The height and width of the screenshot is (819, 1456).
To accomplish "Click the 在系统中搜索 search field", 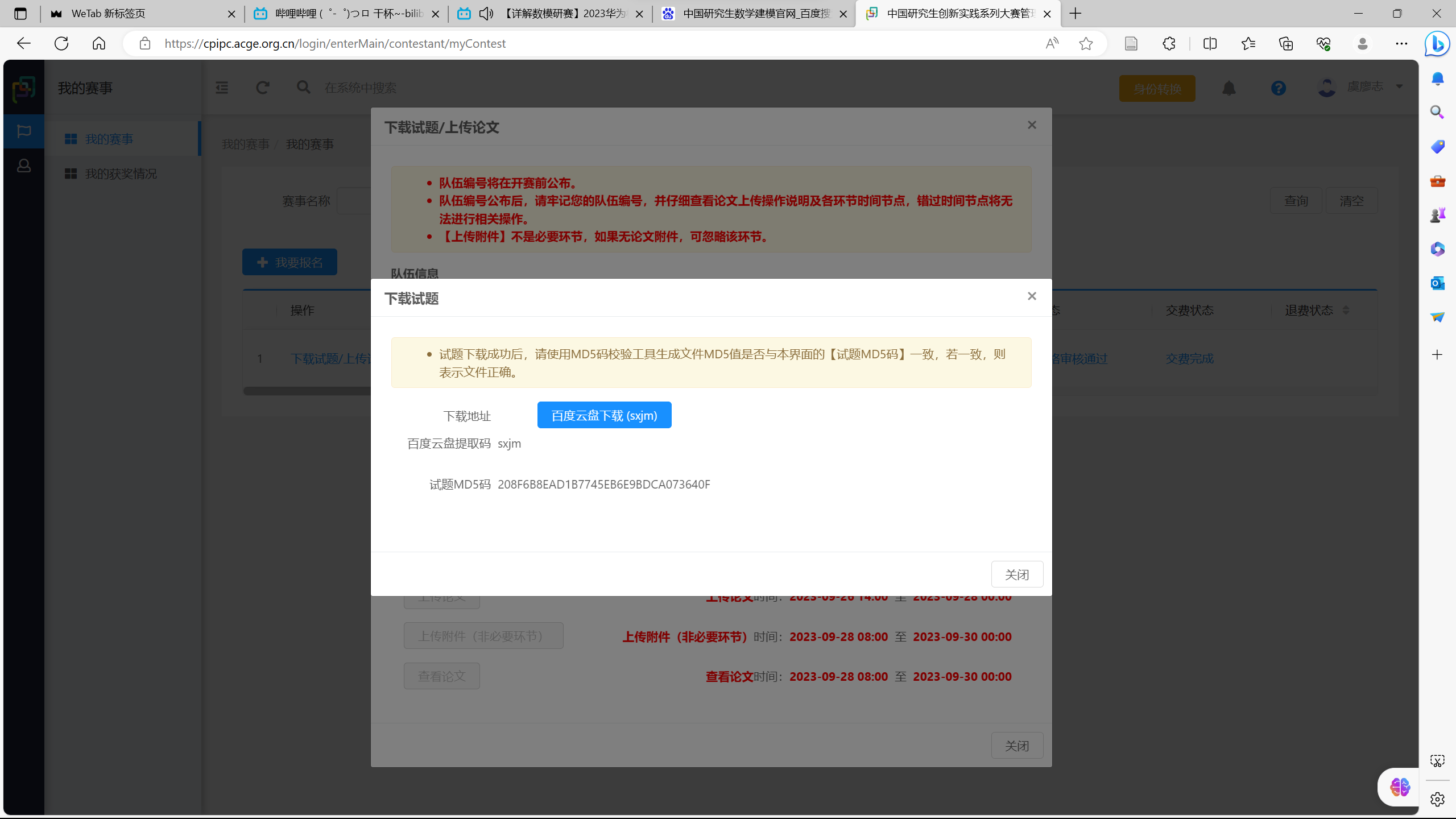I will pos(360,88).
